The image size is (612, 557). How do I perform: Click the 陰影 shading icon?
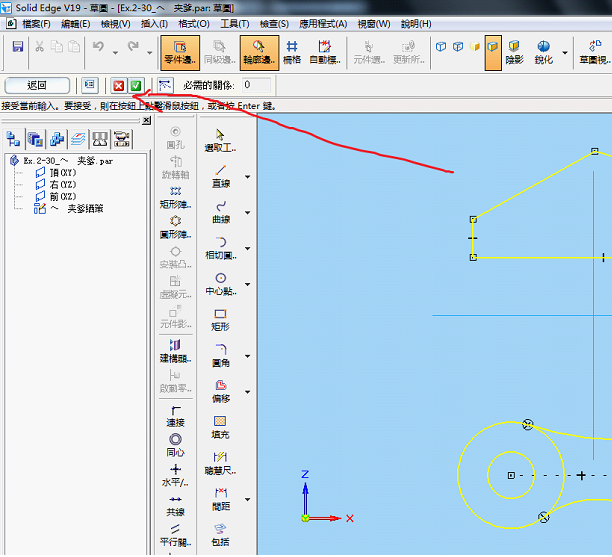click(x=514, y=53)
